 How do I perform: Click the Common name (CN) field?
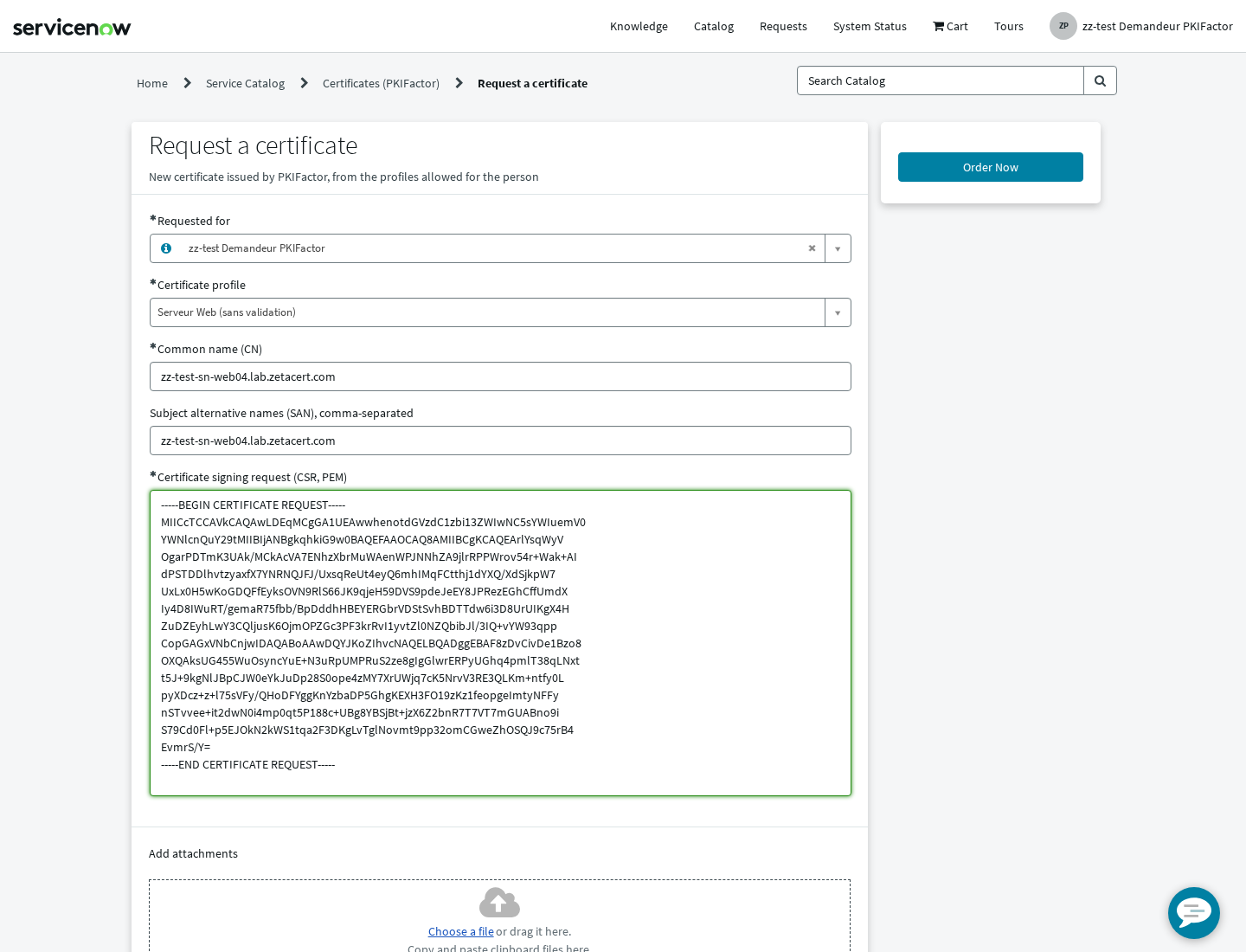coord(500,376)
